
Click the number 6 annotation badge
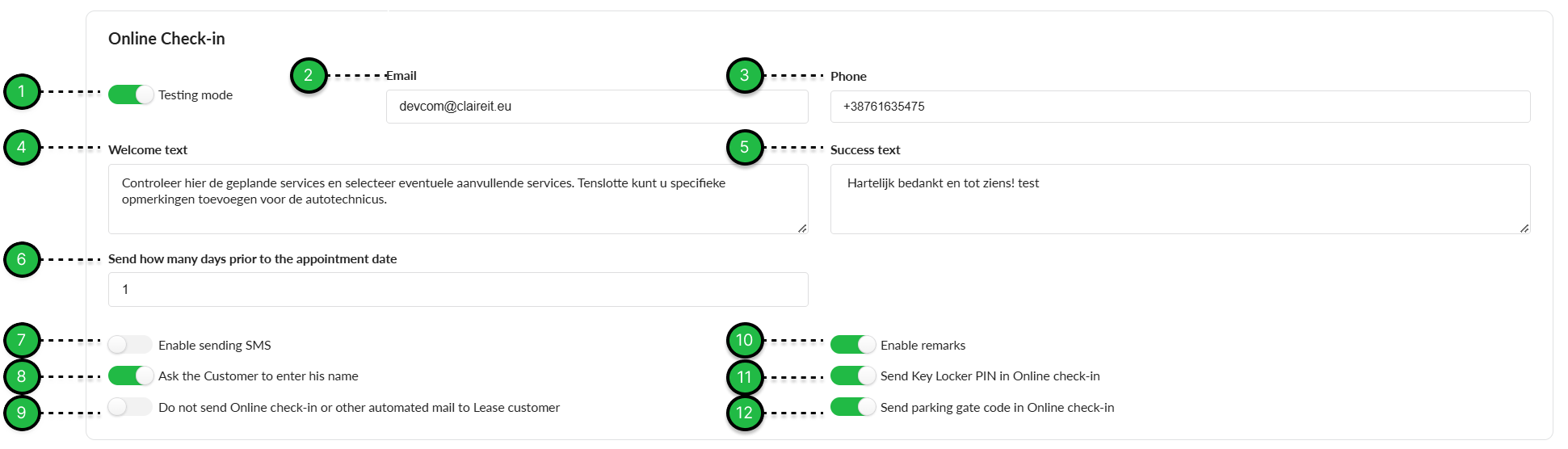pos(22,260)
